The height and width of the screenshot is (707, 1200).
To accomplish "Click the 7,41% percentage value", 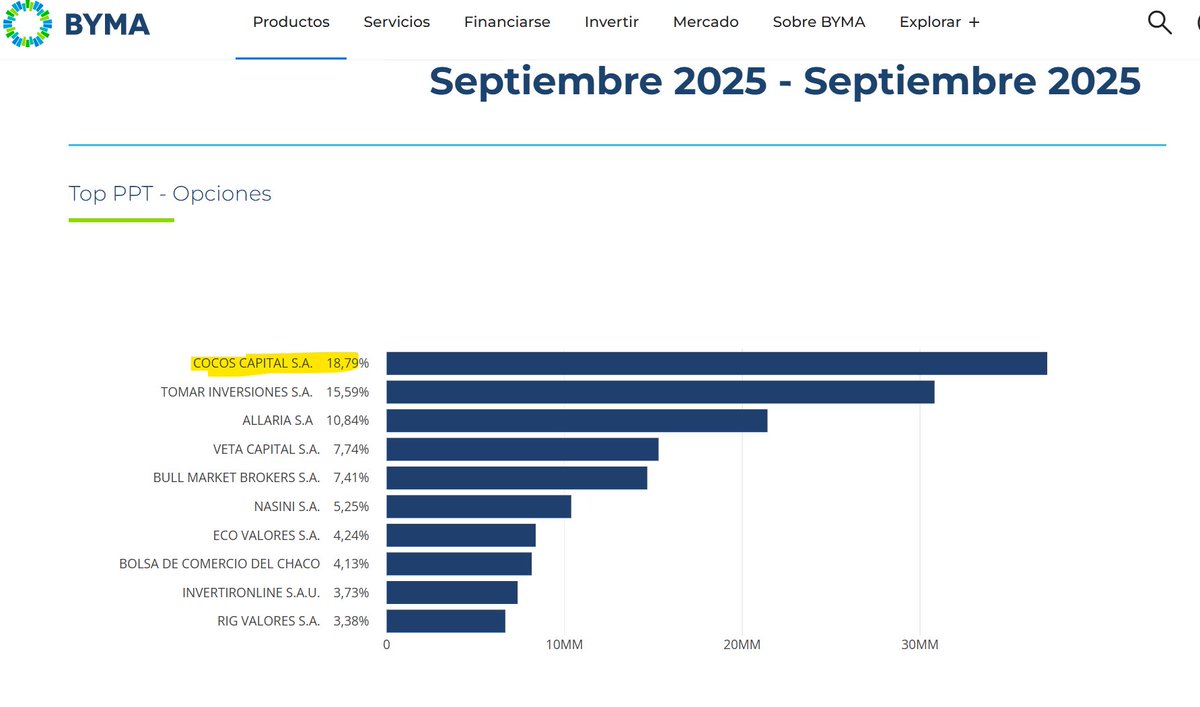I will (351, 478).
